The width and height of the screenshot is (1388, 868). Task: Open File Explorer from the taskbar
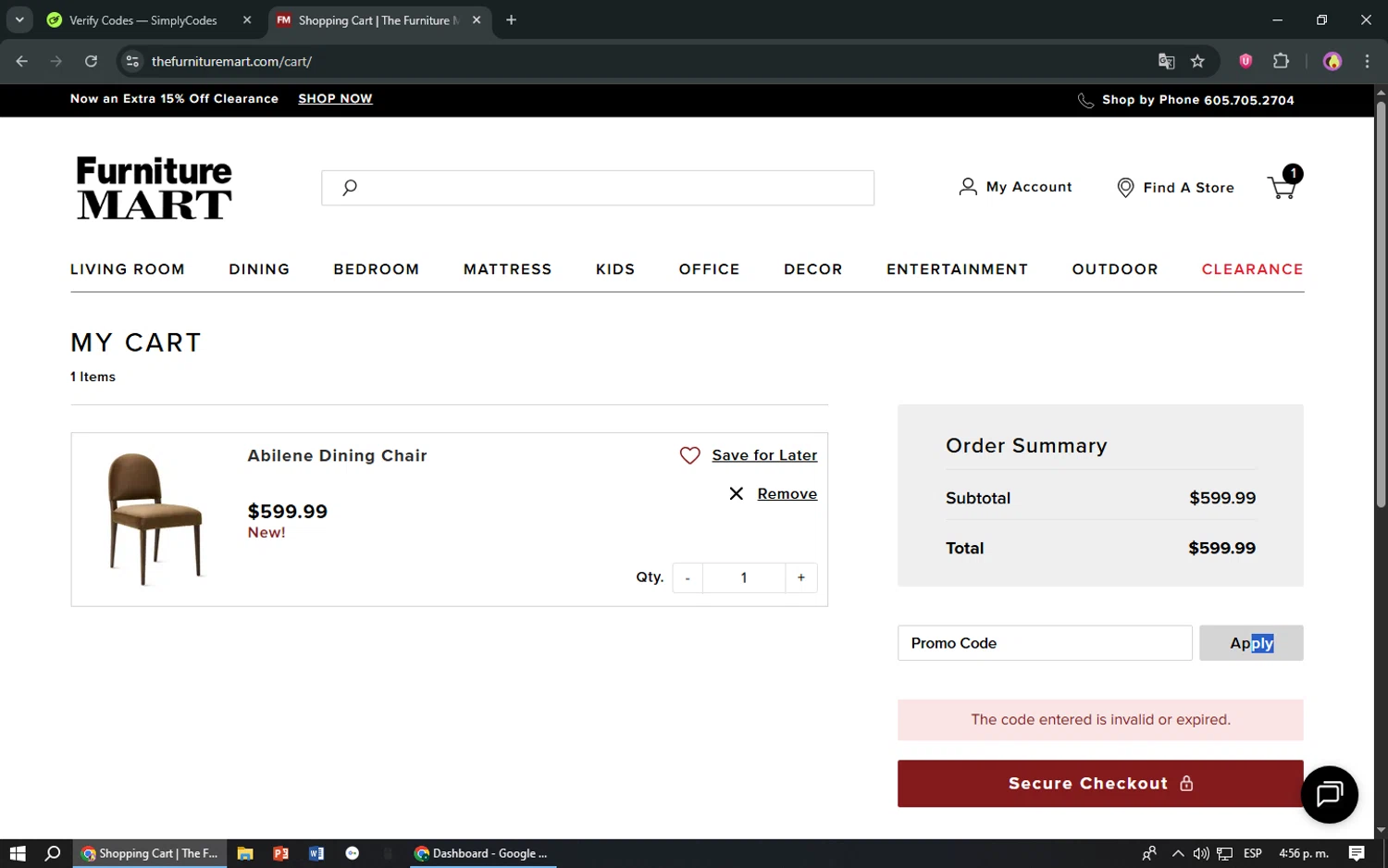tap(245, 853)
